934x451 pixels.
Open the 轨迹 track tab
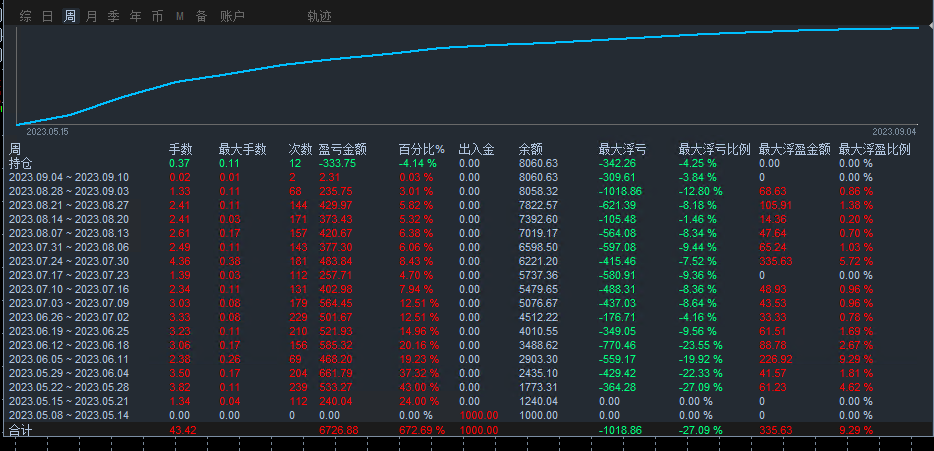tap(319, 17)
